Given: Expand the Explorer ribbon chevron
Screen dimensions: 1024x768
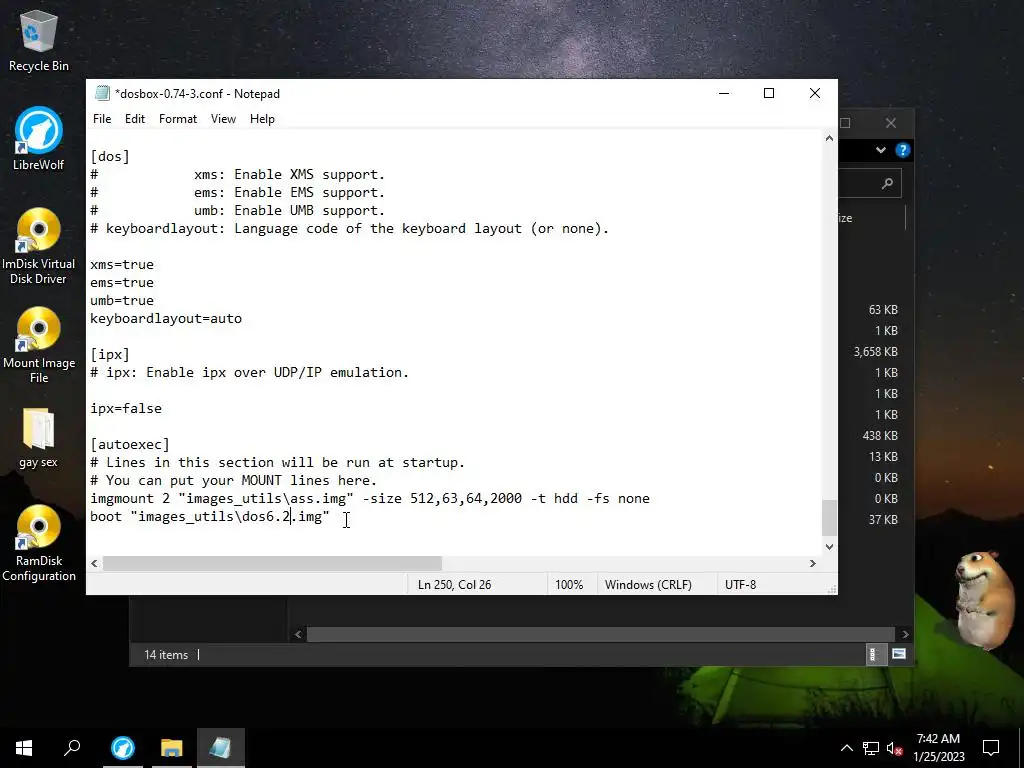Looking at the screenshot, I should pos(880,150).
